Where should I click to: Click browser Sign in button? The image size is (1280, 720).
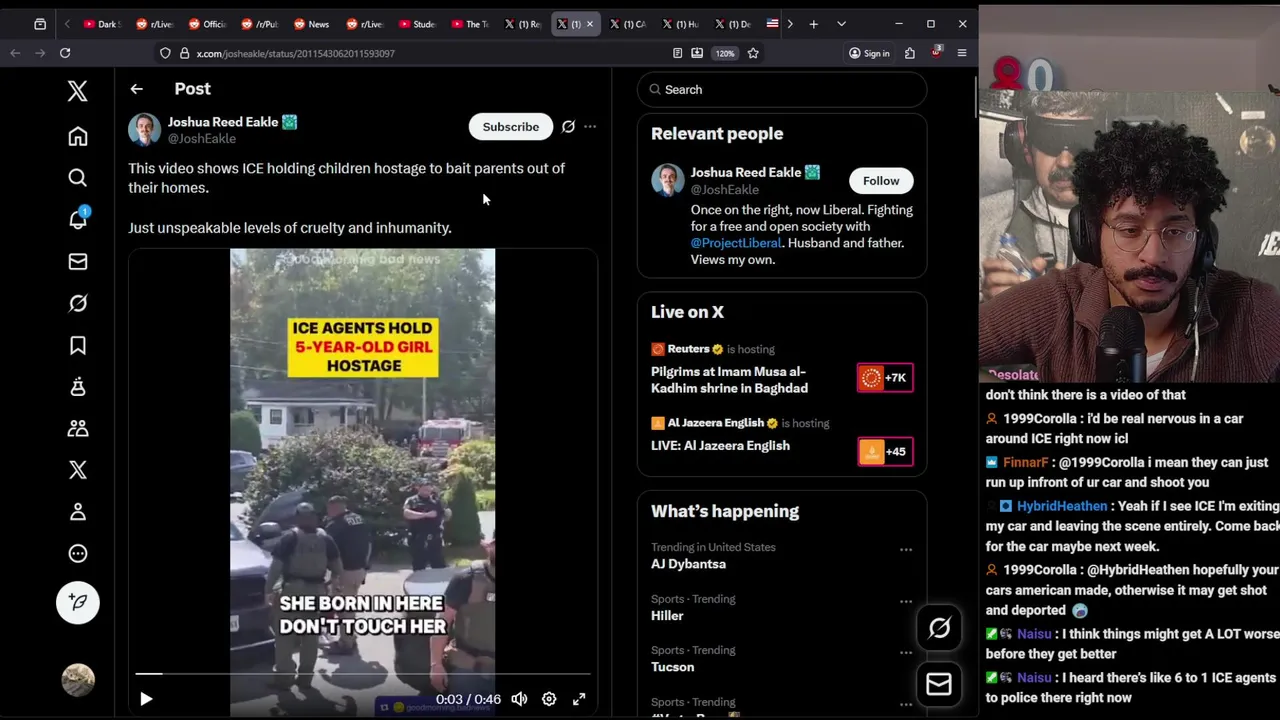pos(869,53)
